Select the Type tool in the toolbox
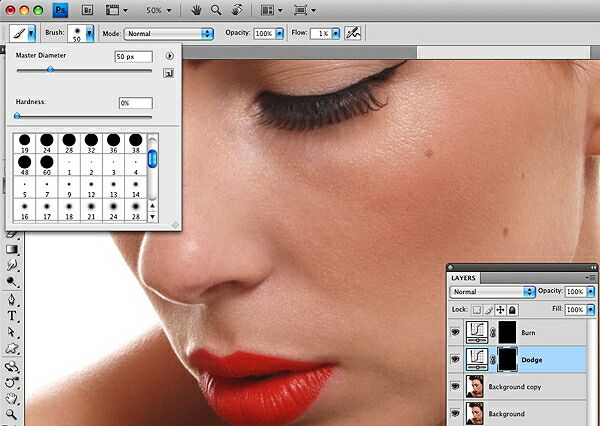The image size is (600, 426). (12, 315)
